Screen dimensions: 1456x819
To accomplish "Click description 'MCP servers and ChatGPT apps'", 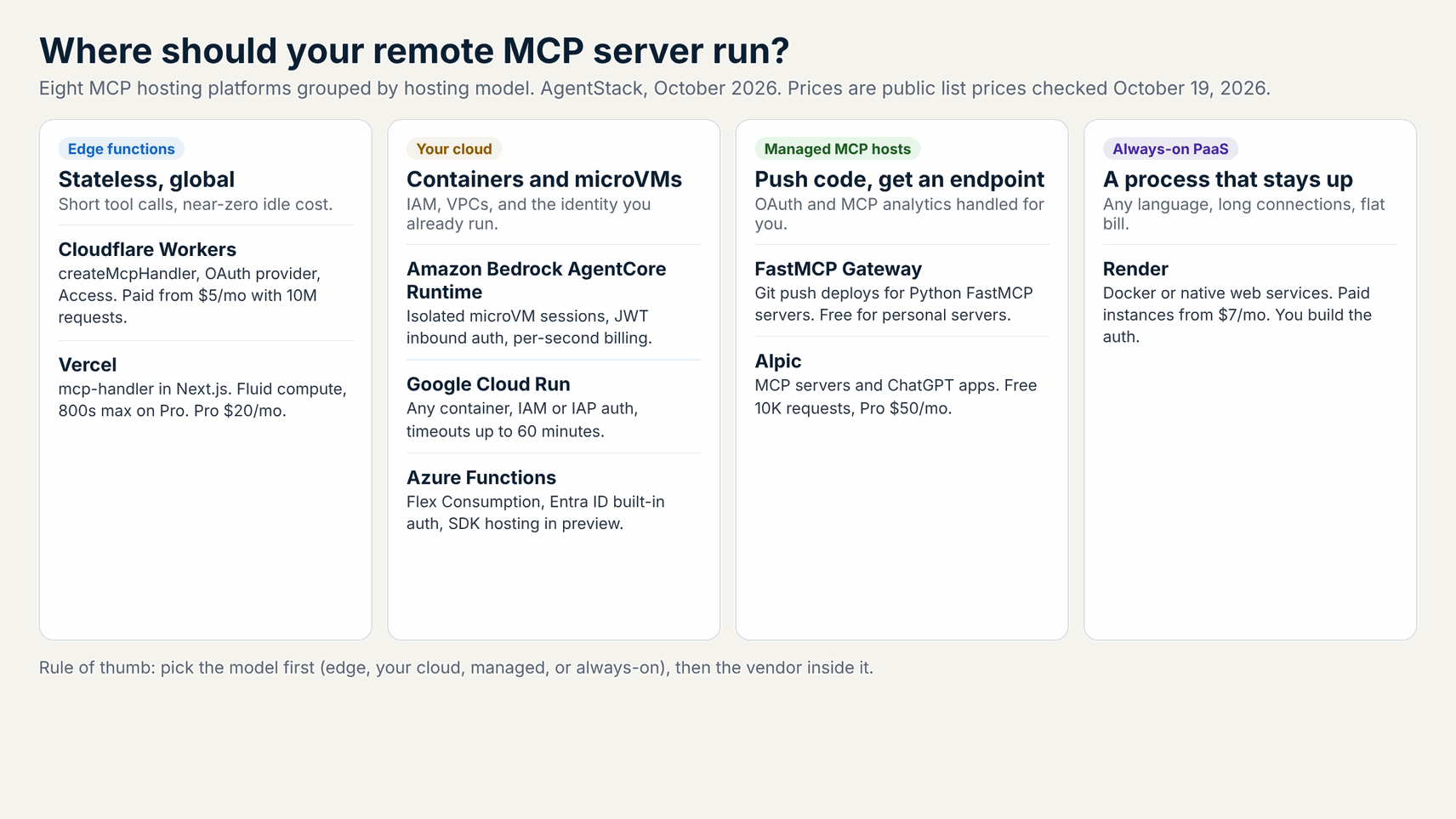I will point(896,396).
